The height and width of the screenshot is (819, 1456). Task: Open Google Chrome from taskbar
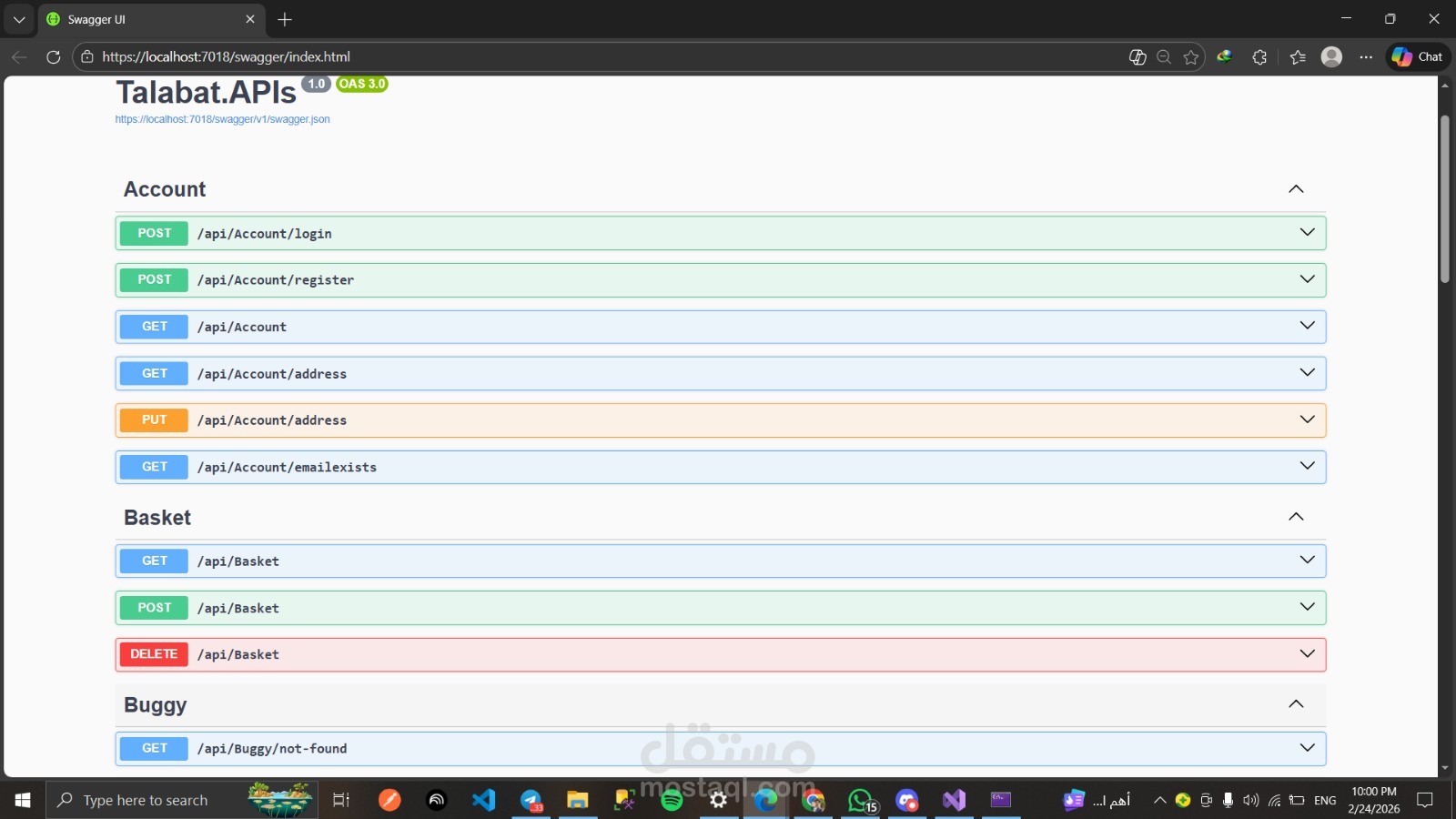click(x=813, y=800)
